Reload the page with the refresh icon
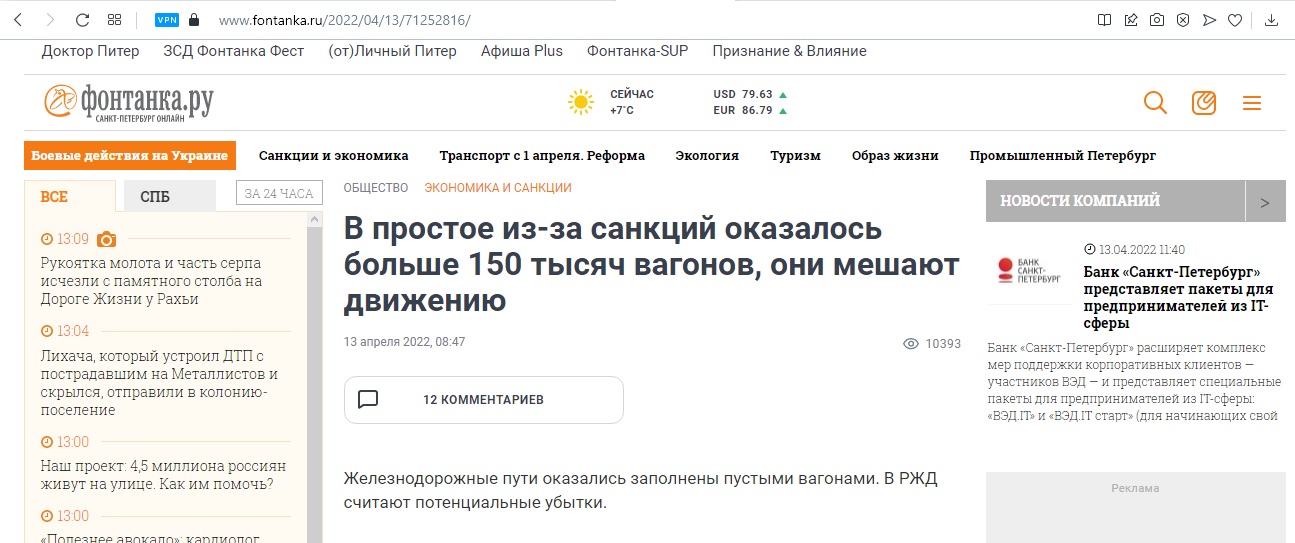 [x=82, y=20]
